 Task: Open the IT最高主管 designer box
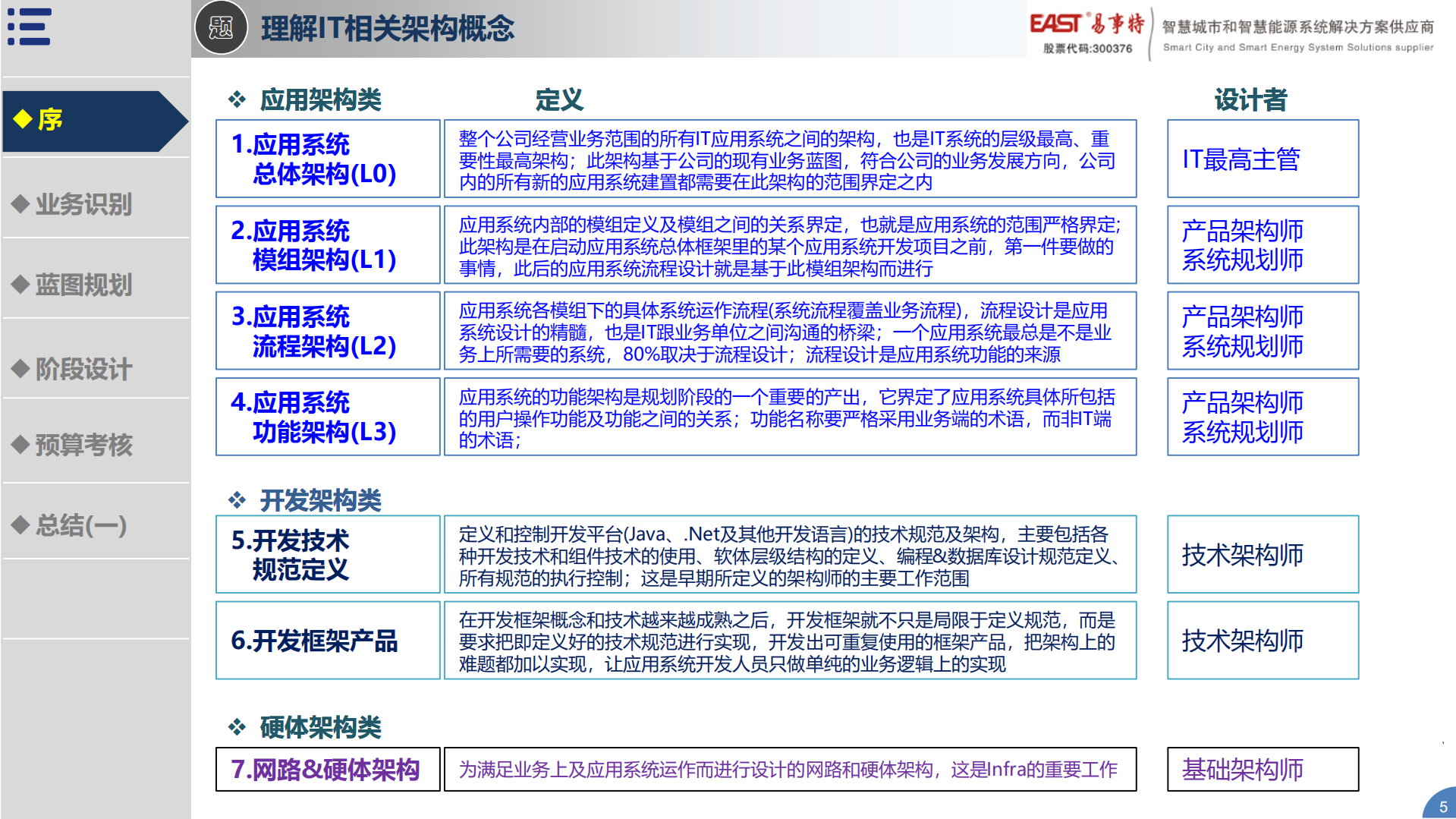1262,159
